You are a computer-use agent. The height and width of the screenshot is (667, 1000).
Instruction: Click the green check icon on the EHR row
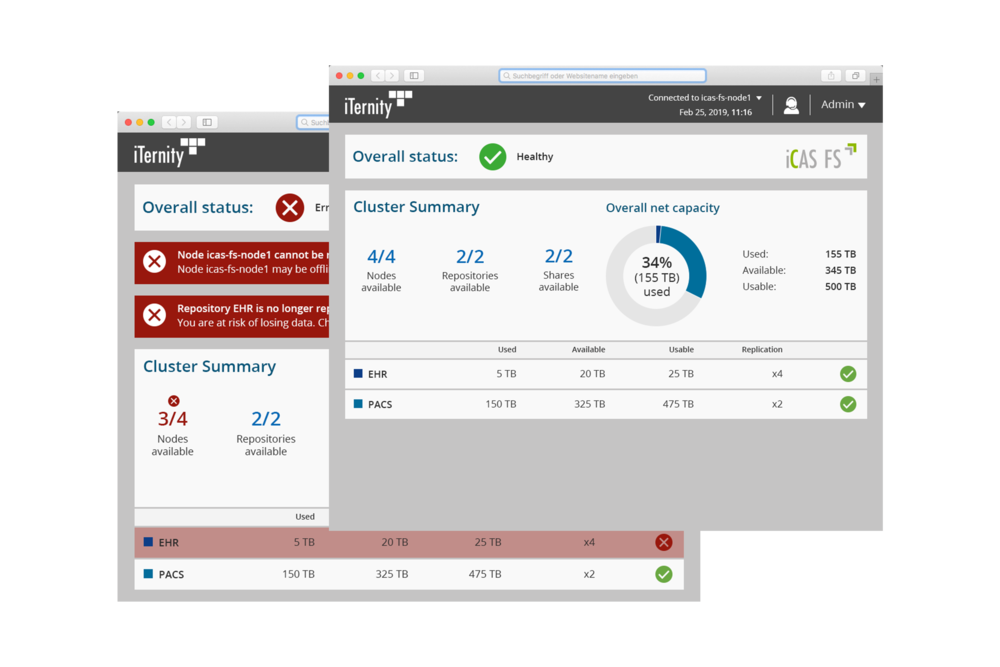[x=848, y=373]
